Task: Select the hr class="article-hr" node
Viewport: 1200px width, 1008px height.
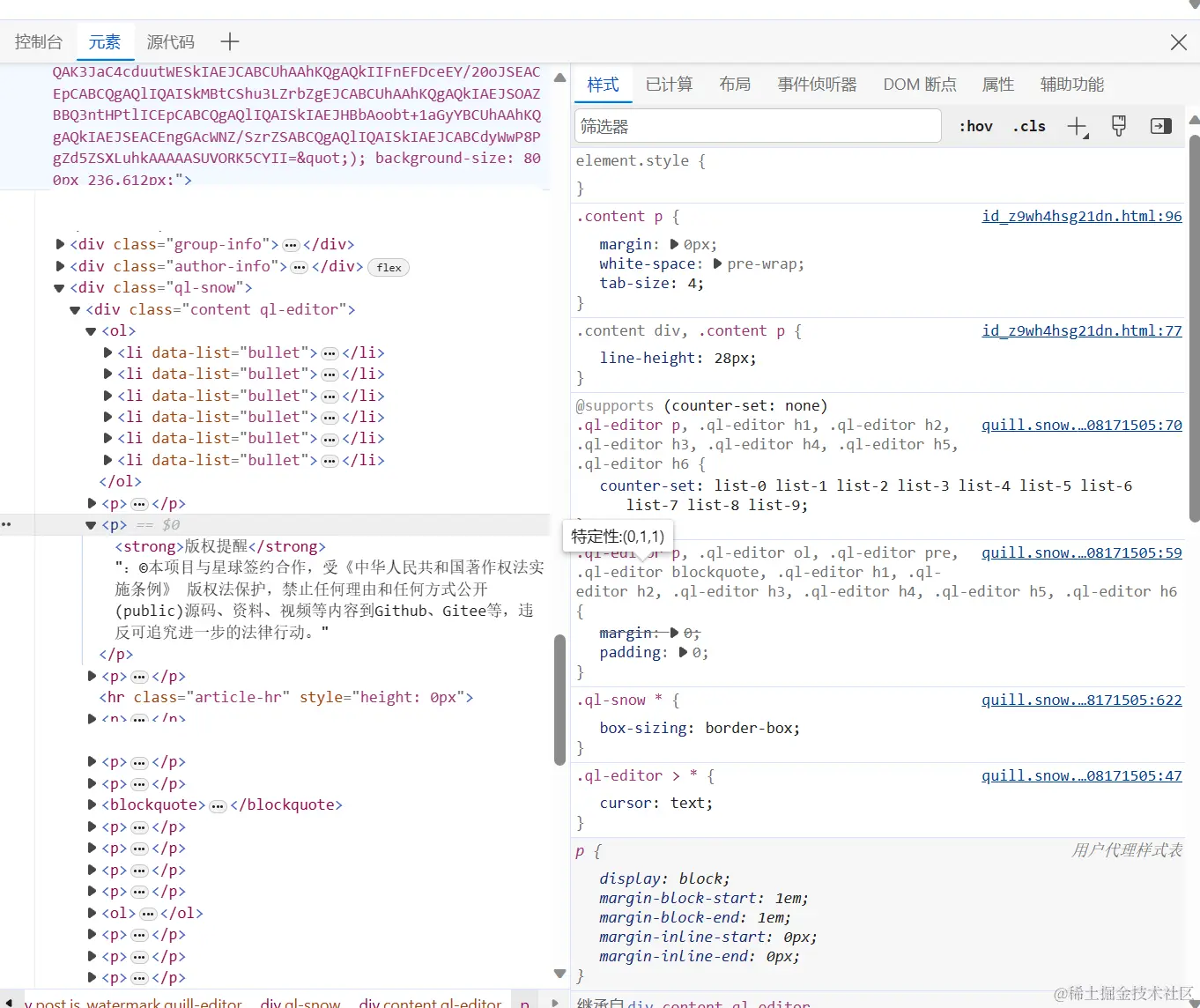Action: point(285,697)
